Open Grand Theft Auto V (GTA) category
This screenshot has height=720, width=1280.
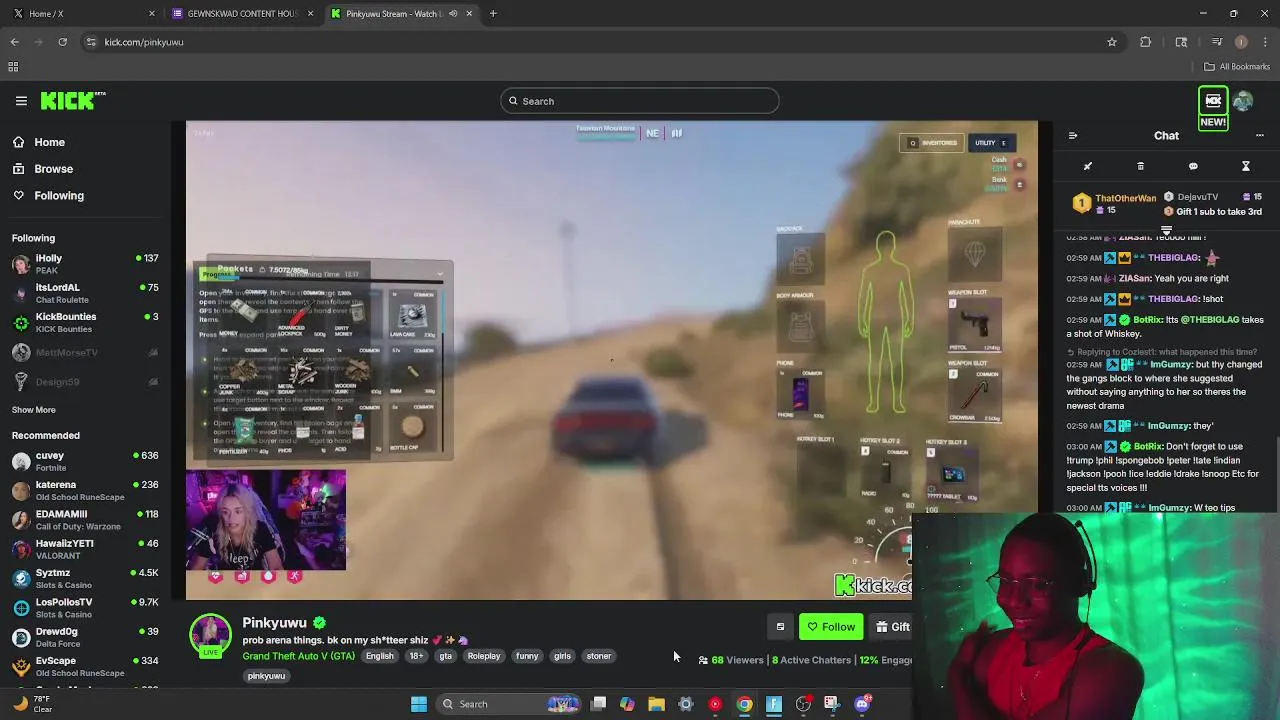[298, 656]
